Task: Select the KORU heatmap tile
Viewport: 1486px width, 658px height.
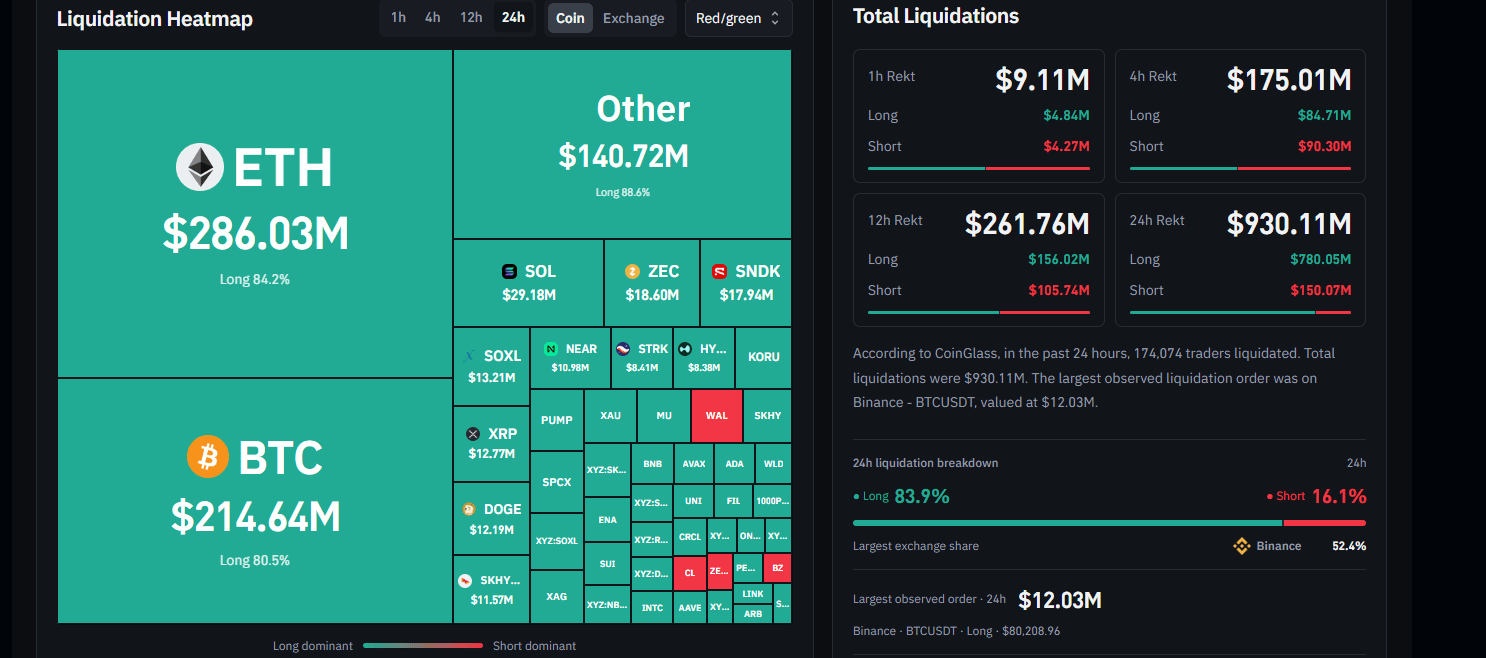Action: (x=764, y=357)
